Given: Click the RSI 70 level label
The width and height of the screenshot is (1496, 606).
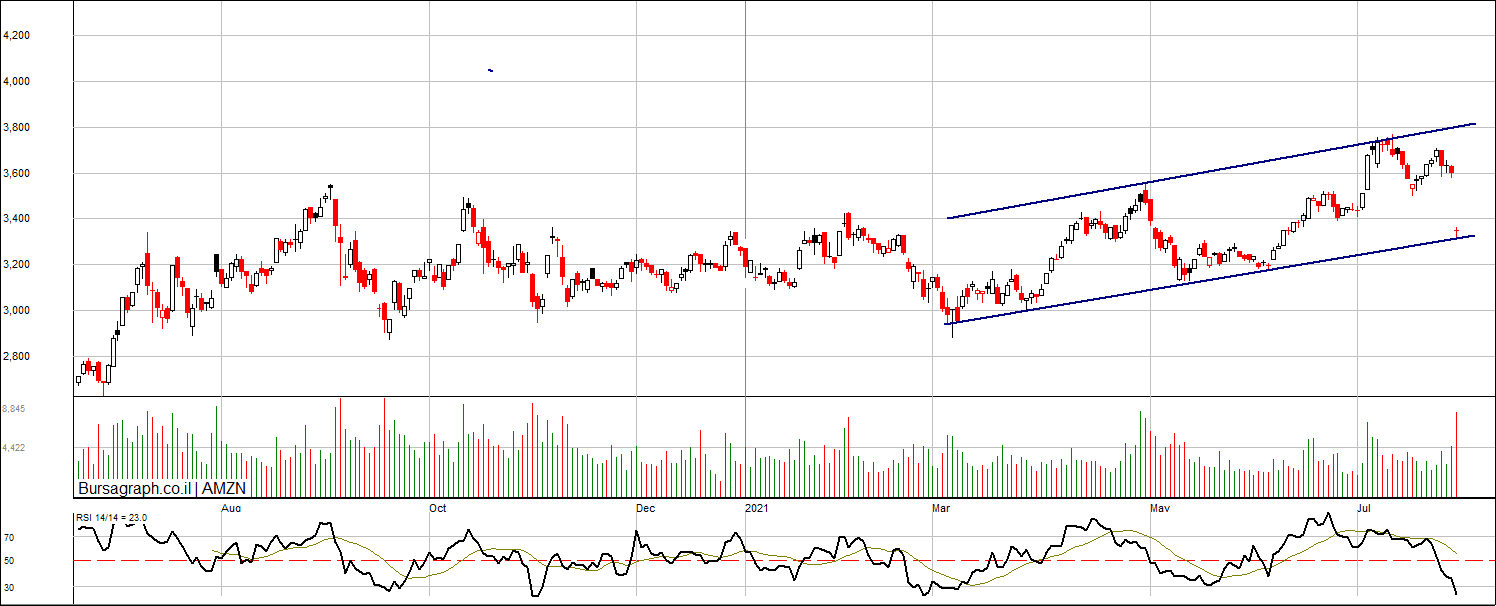Looking at the screenshot, I should tap(9, 538).
